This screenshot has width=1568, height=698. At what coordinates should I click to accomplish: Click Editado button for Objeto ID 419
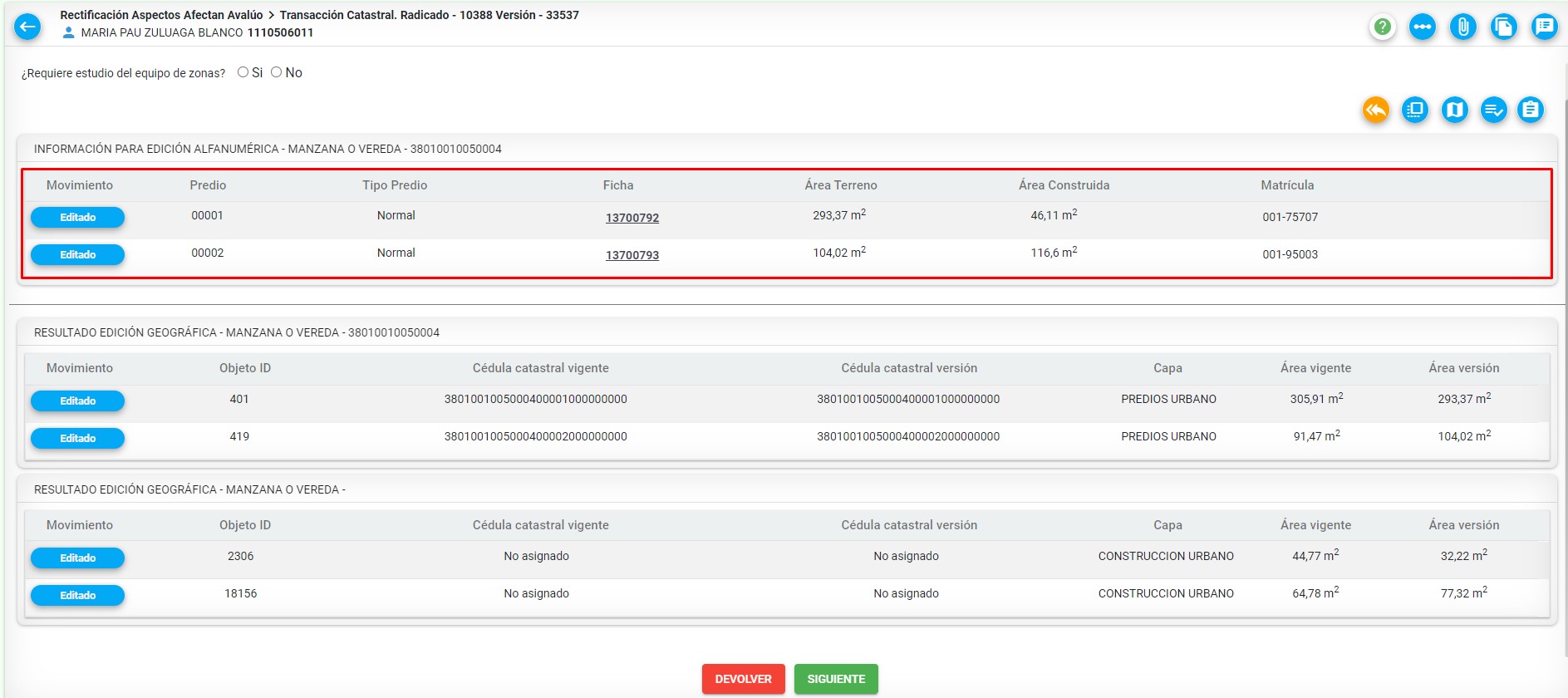tap(77, 438)
